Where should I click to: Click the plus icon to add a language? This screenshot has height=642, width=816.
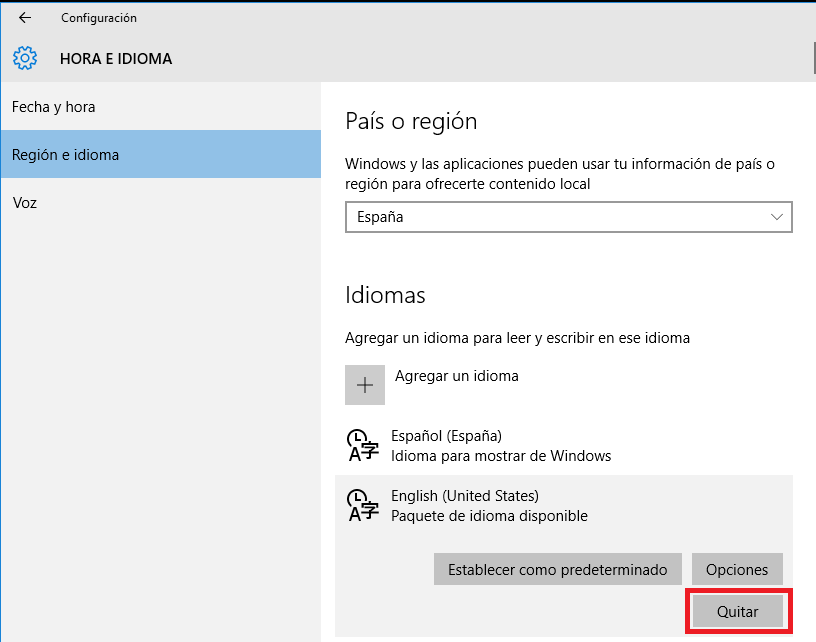365,385
